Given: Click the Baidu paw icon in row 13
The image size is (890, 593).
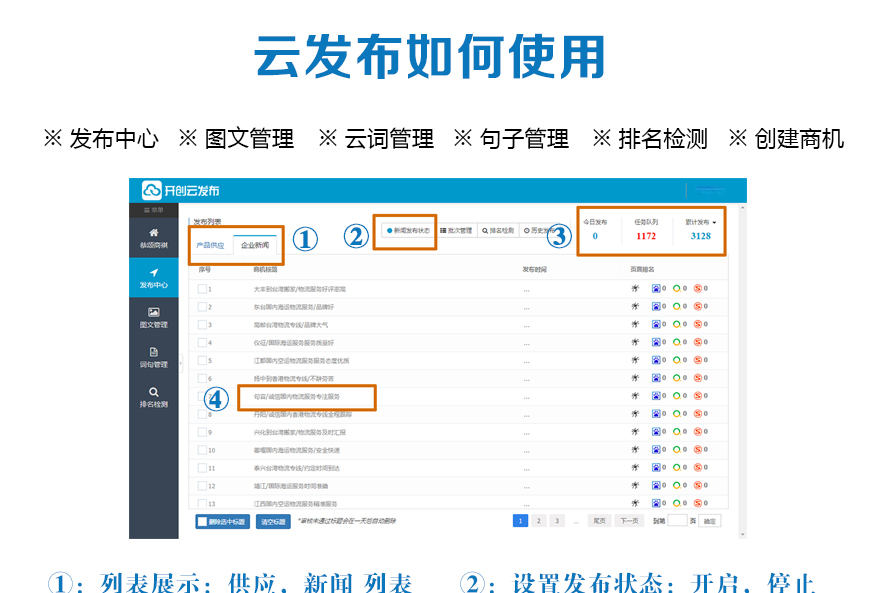Looking at the screenshot, I should pyautogui.click(x=656, y=503).
